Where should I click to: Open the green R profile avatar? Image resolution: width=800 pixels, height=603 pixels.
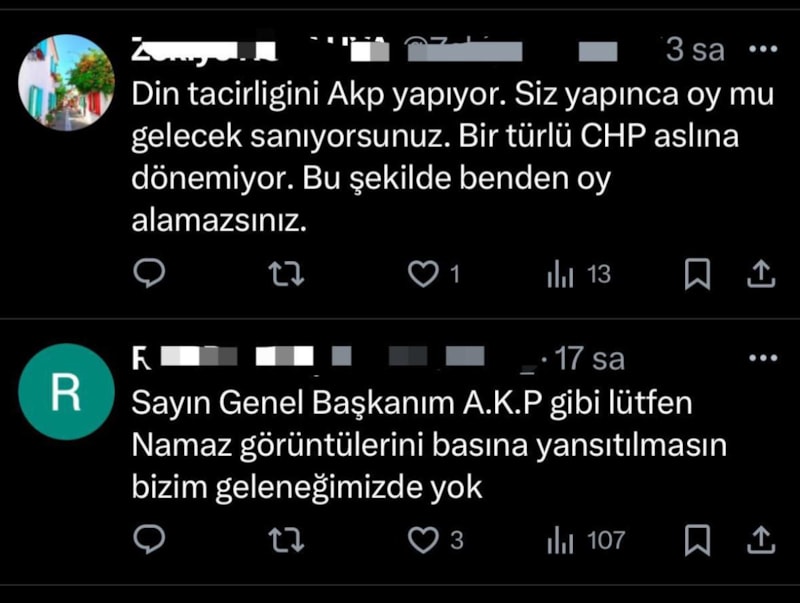66,392
